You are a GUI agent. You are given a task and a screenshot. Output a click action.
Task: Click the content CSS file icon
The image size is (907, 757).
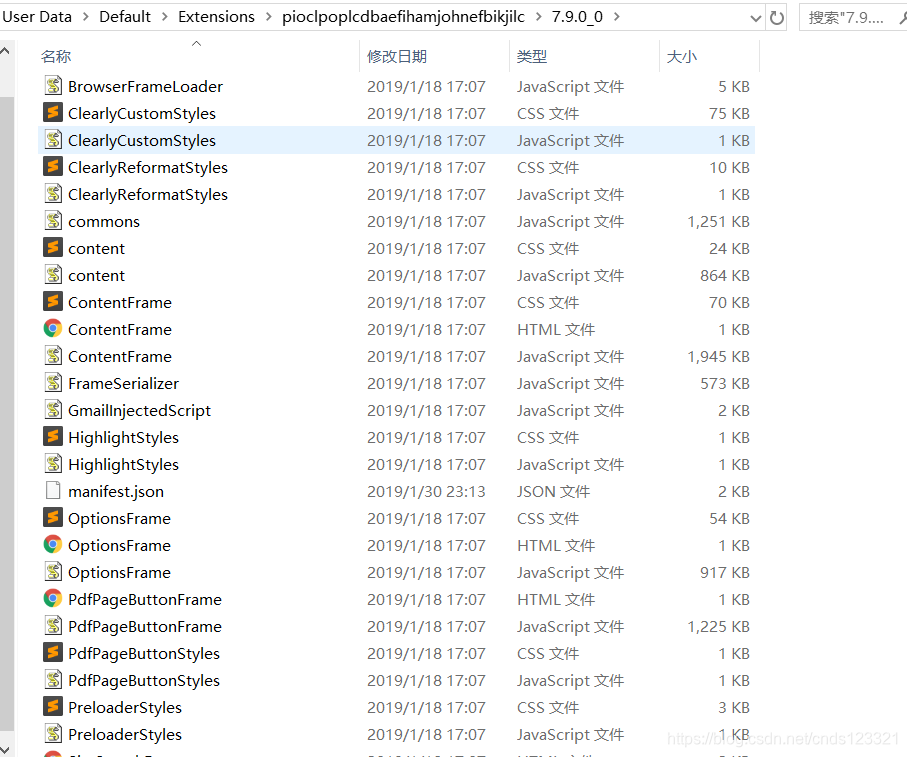pyautogui.click(x=53, y=248)
